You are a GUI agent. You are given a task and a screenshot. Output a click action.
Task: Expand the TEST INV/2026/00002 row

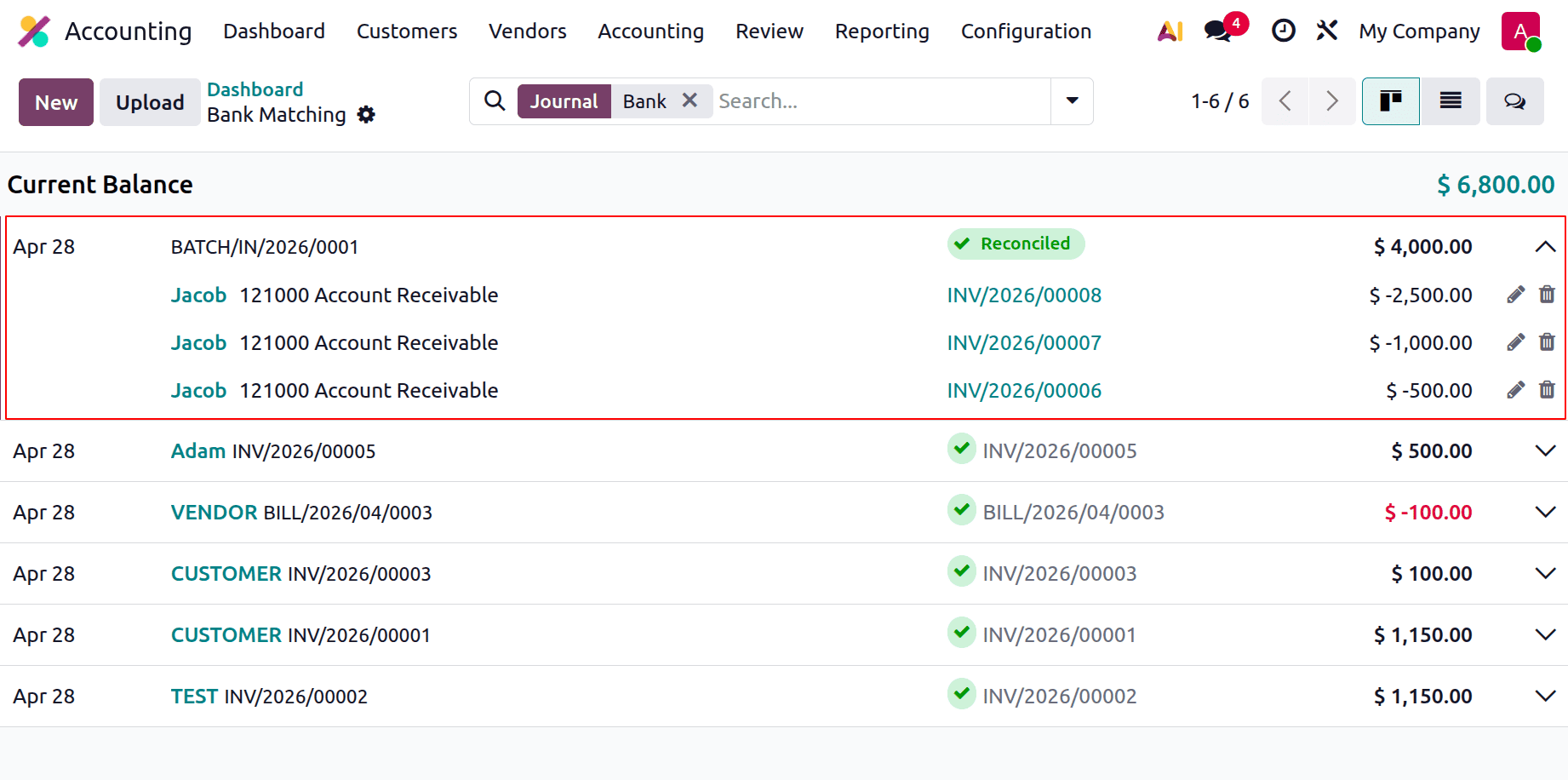coord(1545,697)
